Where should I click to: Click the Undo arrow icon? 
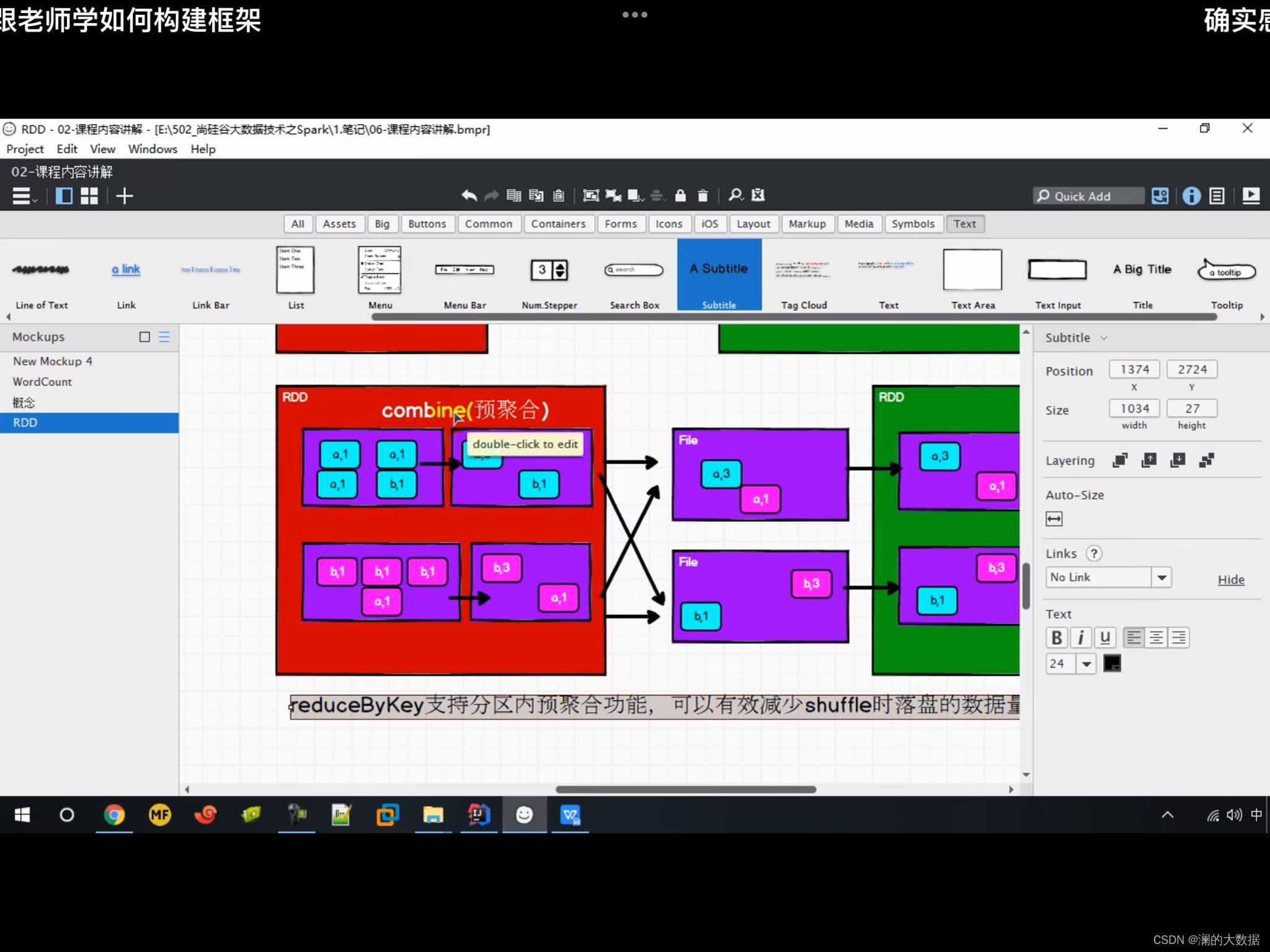(x=468, y=195)
